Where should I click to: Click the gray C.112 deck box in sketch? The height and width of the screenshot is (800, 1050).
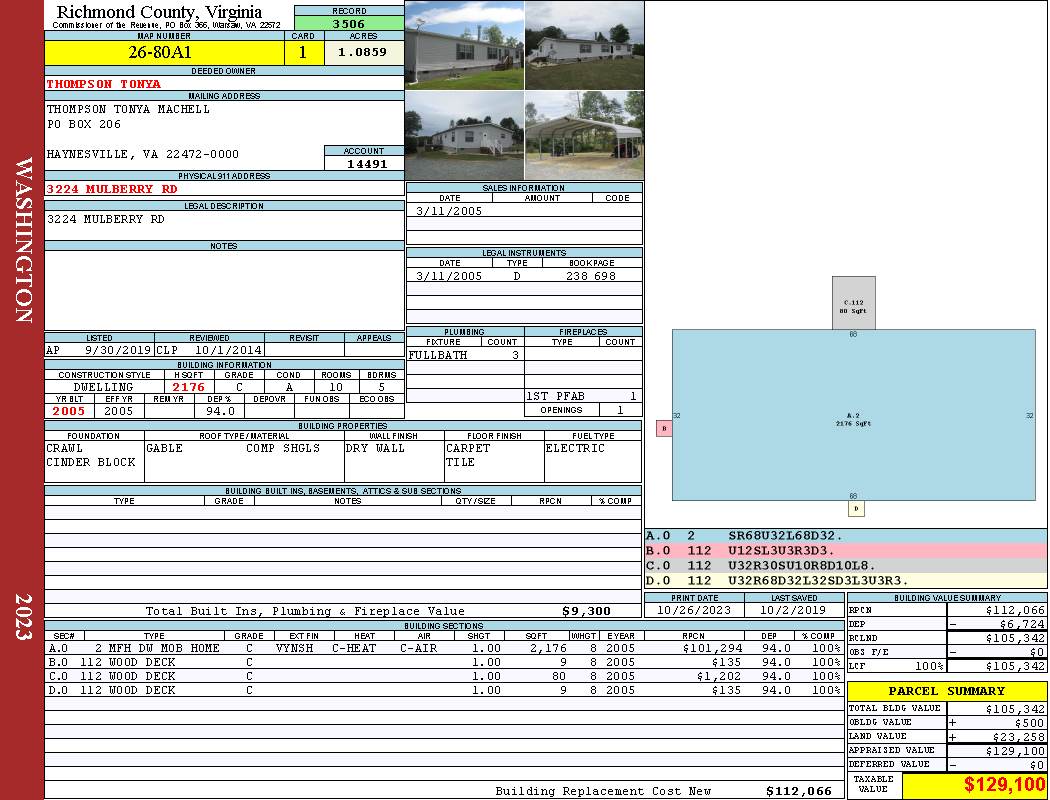point(853,302)
